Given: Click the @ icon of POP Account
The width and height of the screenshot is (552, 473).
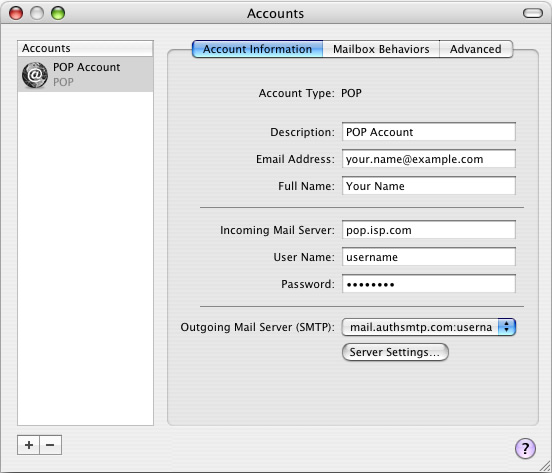Looking at the screenshot, I should [x=34, y=75].
